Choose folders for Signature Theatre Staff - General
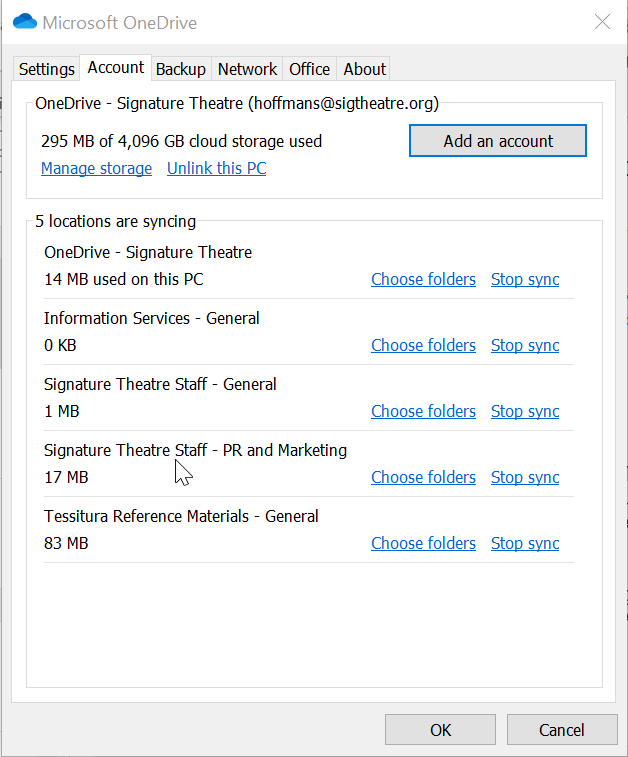The height and width of the screenshot is (757, 628). coord(423,411)
